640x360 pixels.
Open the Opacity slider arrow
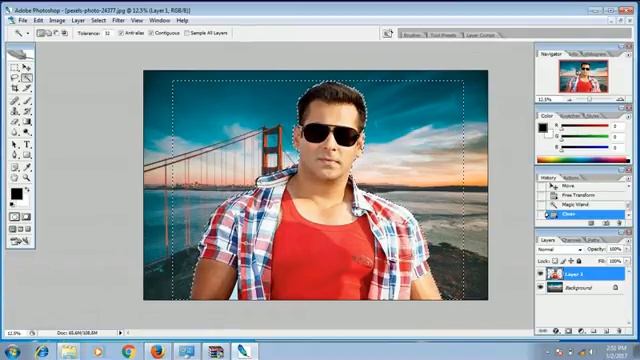(627, 249)
